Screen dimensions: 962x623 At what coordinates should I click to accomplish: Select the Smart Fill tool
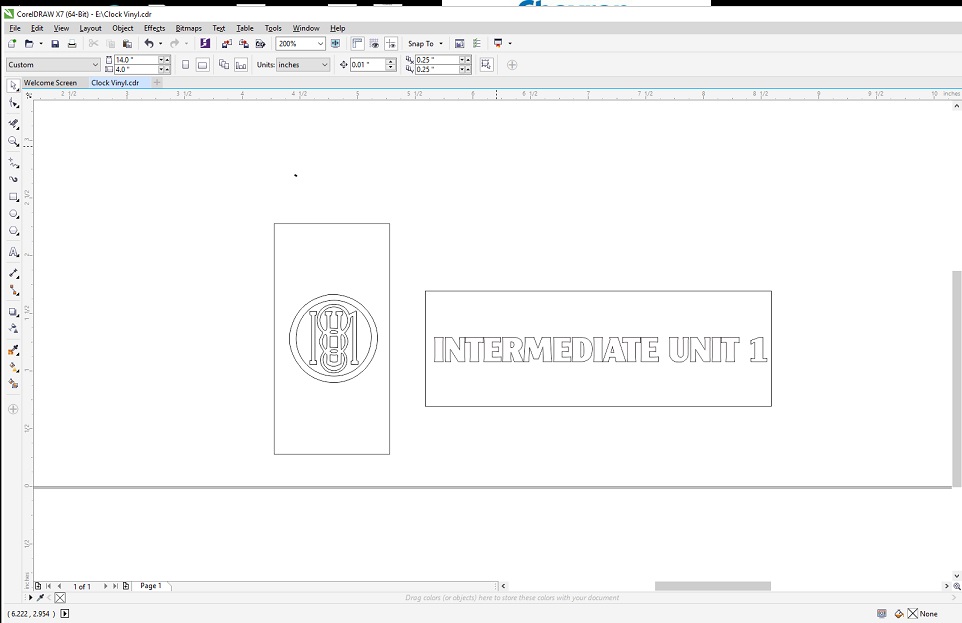click(13, 384)
